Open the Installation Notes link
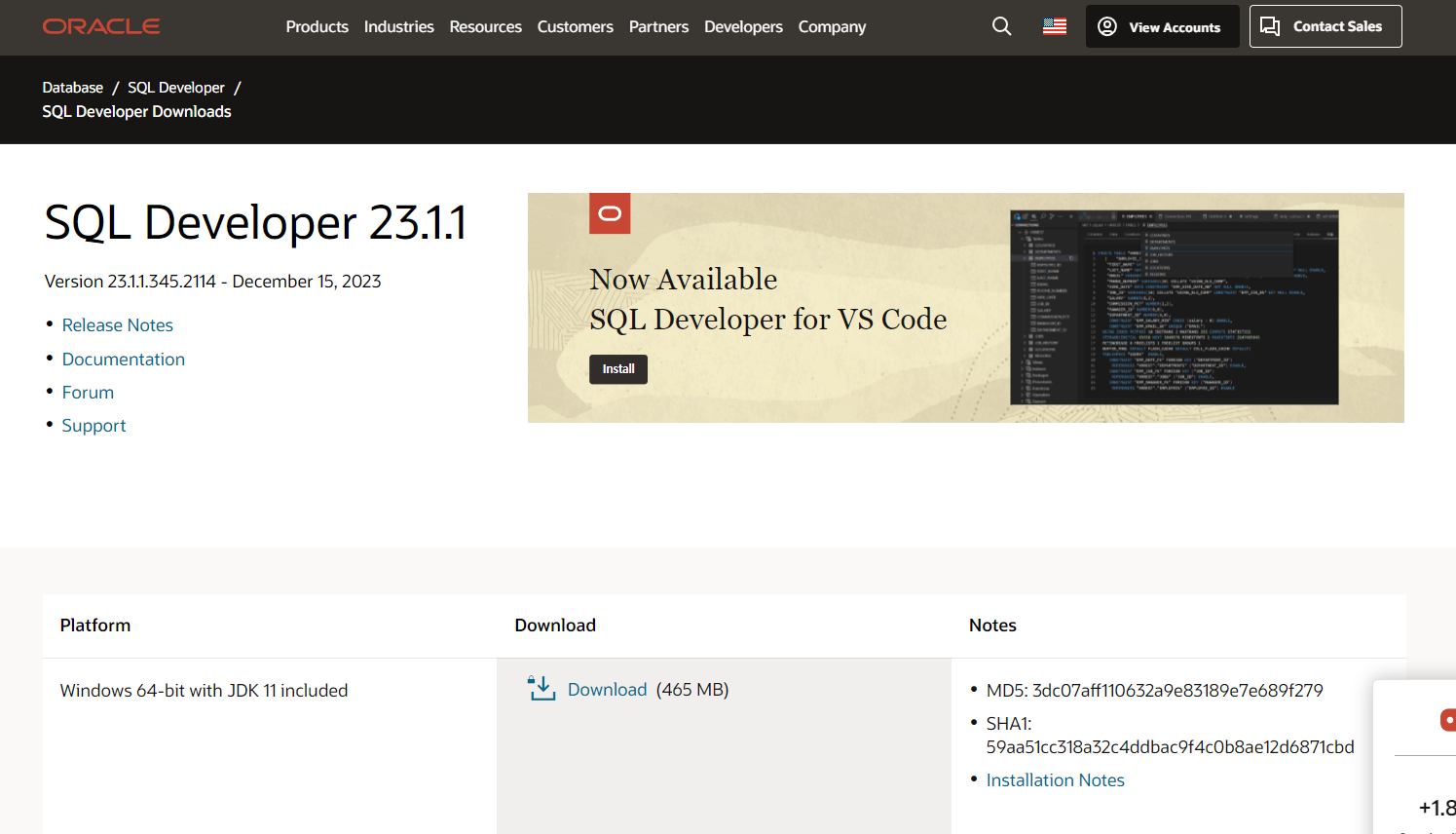Screen dimensions: 1456x834 click(1056, 780)
